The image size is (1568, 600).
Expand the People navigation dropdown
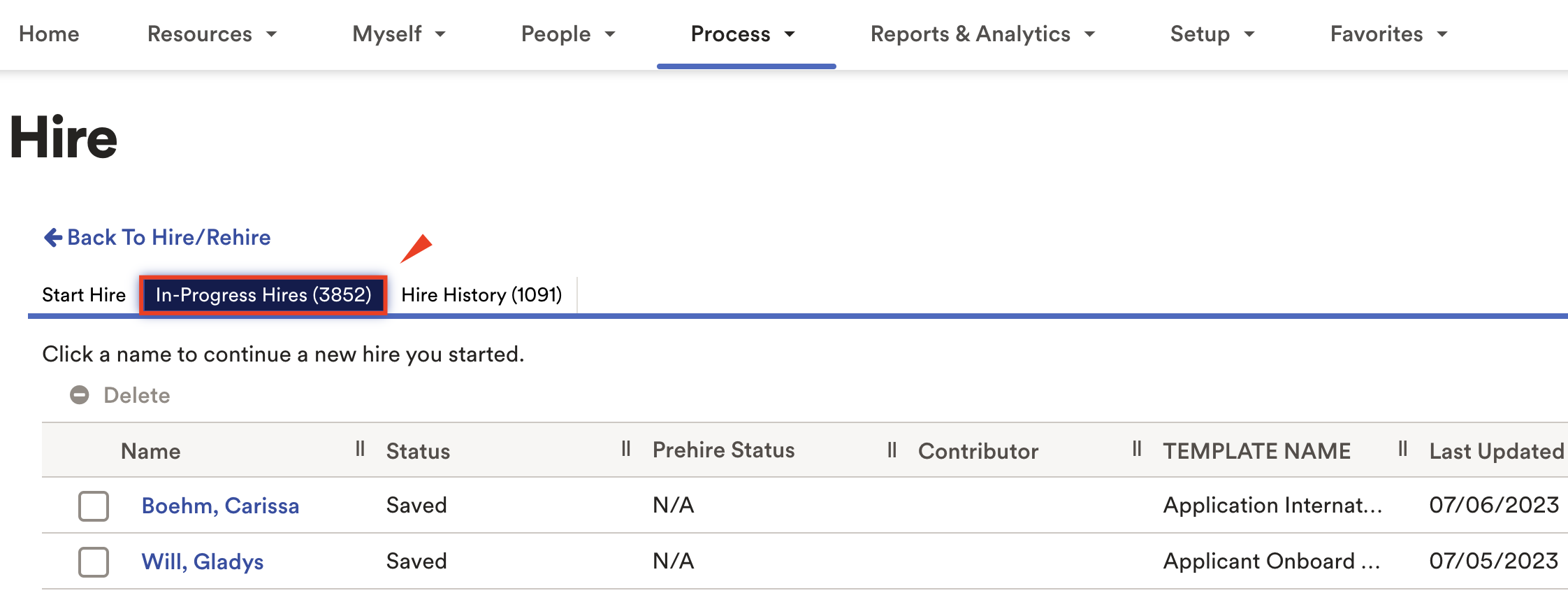[567, 34]
